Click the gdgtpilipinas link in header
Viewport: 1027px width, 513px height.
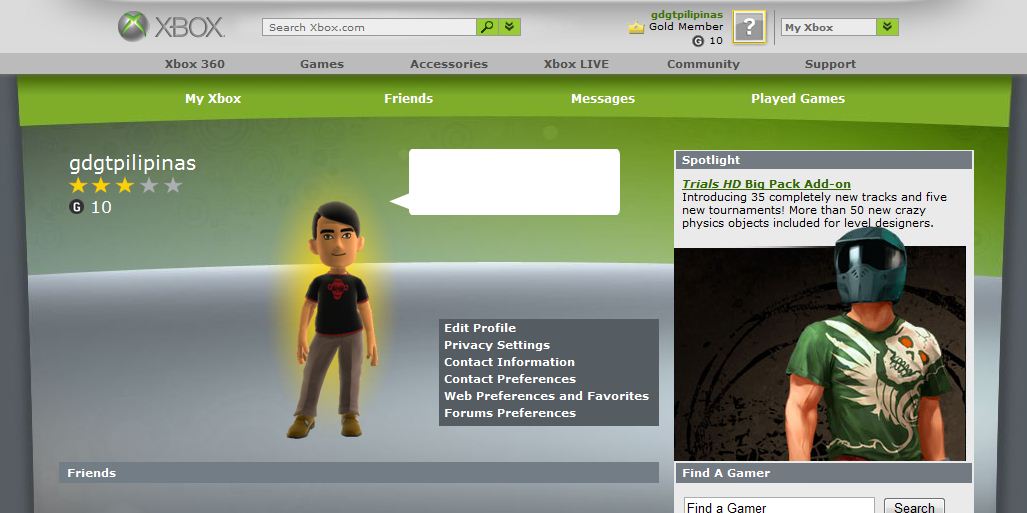(x=686, y=14)
